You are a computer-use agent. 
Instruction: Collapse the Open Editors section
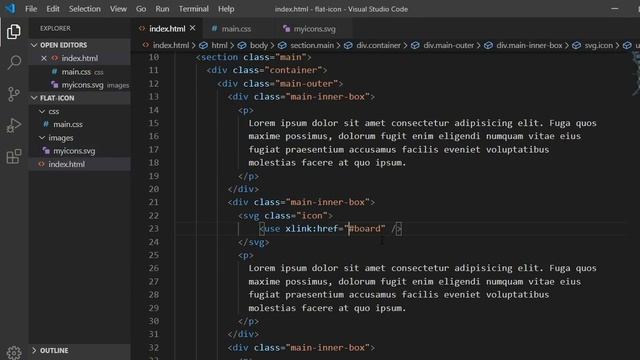80,45
